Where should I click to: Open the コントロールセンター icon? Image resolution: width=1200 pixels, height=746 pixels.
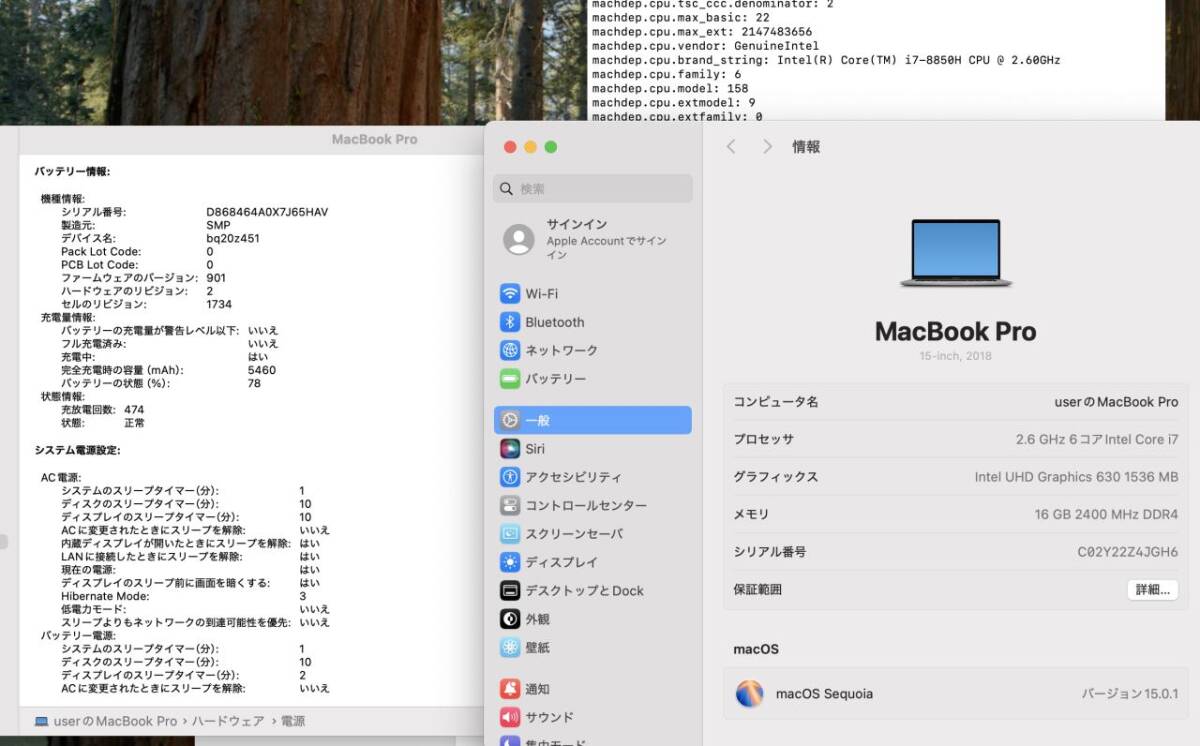(510, 505)
